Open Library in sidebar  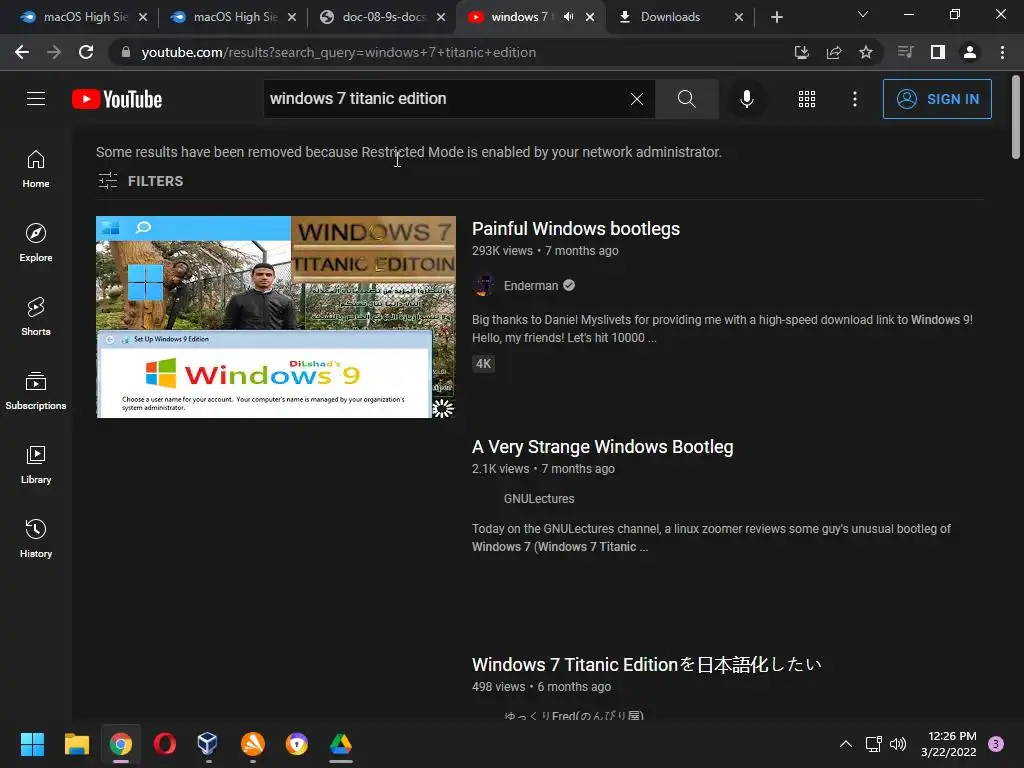tap(36, 464)
